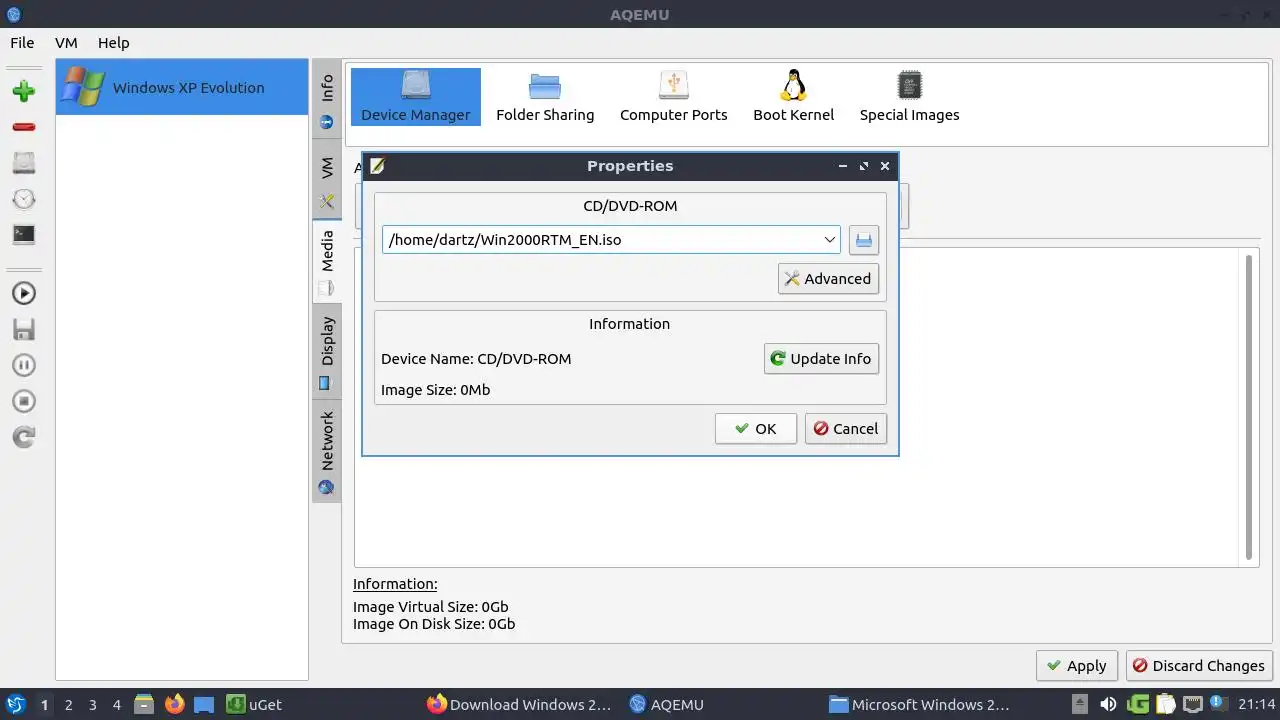Screen dimensions: 1280x720
Task: Click the uGet green tray icon
Action: (1138, 705)
